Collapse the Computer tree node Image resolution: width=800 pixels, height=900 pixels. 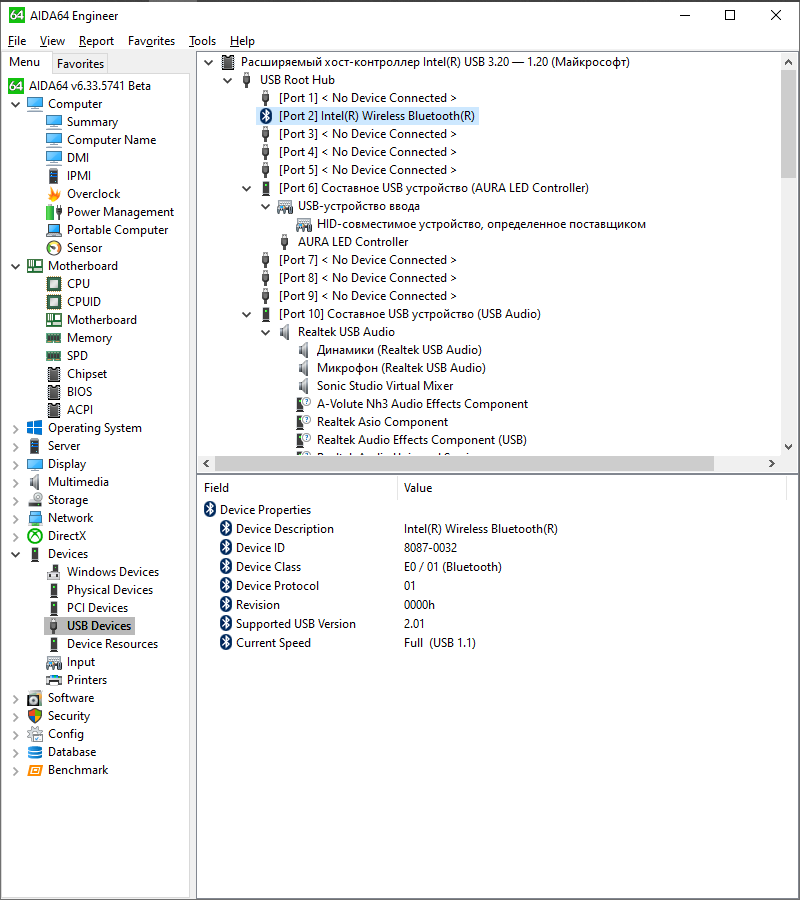pos(16,104)
